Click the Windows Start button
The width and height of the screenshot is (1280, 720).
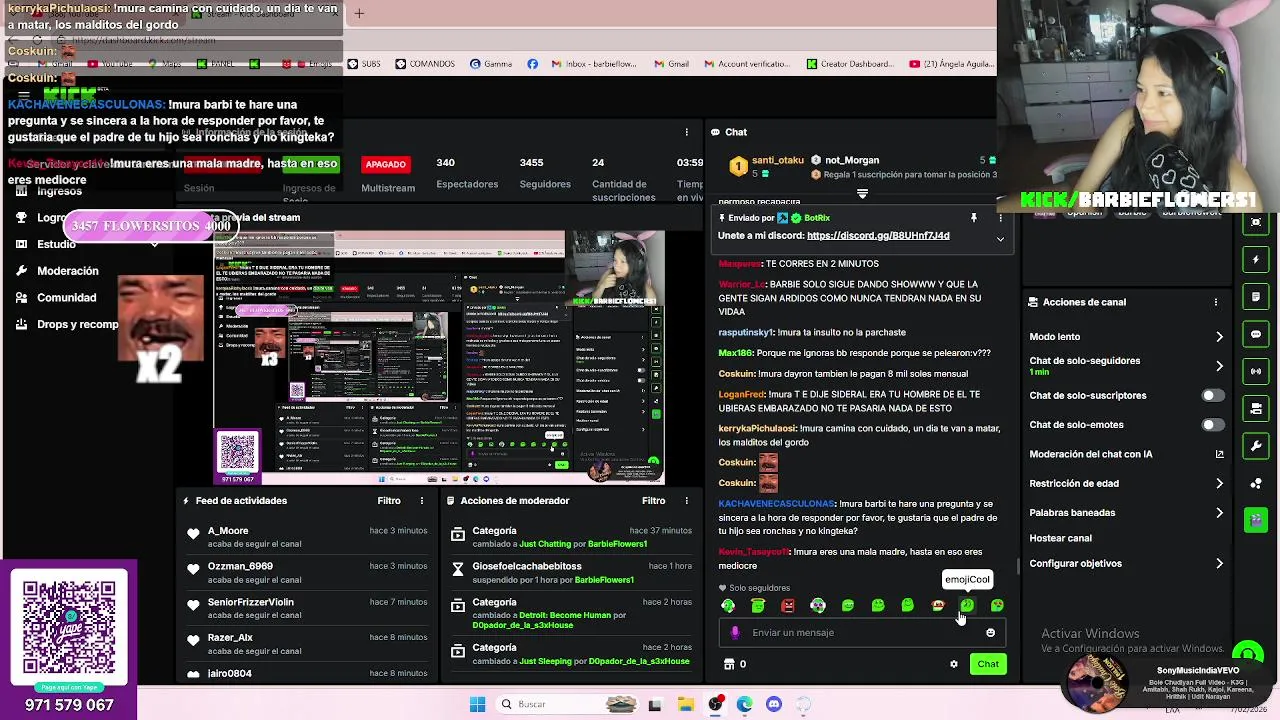point(477,704)
